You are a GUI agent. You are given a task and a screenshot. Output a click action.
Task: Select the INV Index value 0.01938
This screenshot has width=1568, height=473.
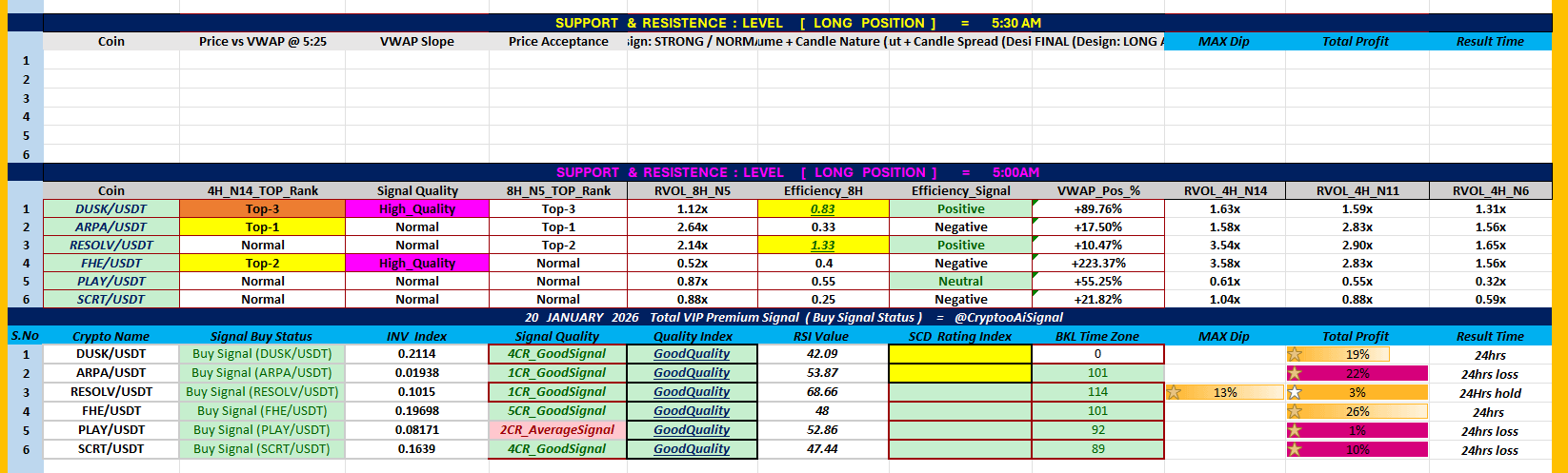click(416, 373)
